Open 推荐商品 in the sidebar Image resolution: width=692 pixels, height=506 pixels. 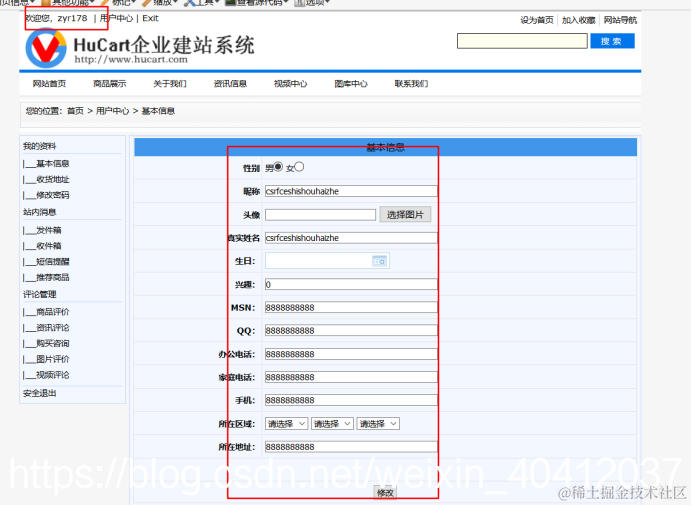click(x=53, y=278)
